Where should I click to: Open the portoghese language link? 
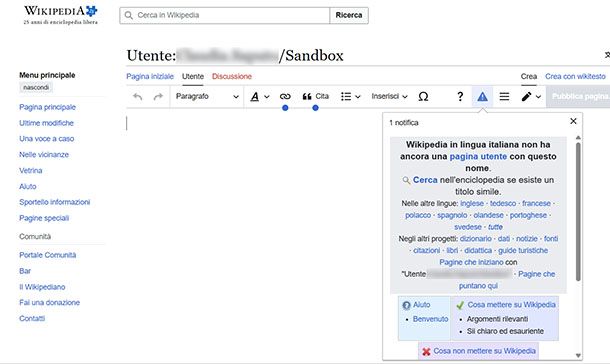point(528,215)
